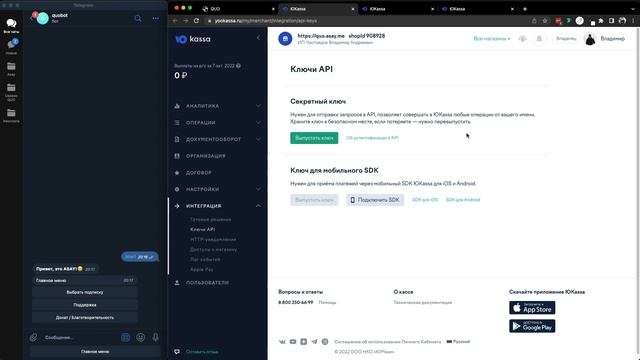Click the green Выпустить ключ button

(314, 138)
